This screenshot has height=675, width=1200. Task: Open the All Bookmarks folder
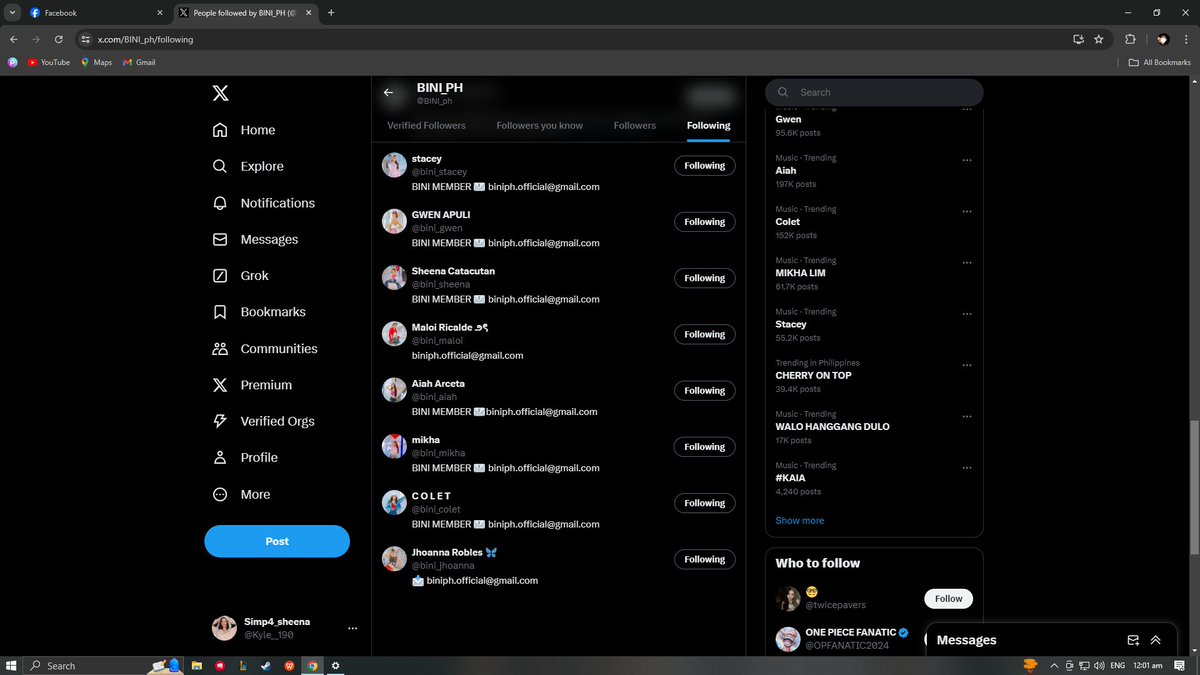[1160, 62]
